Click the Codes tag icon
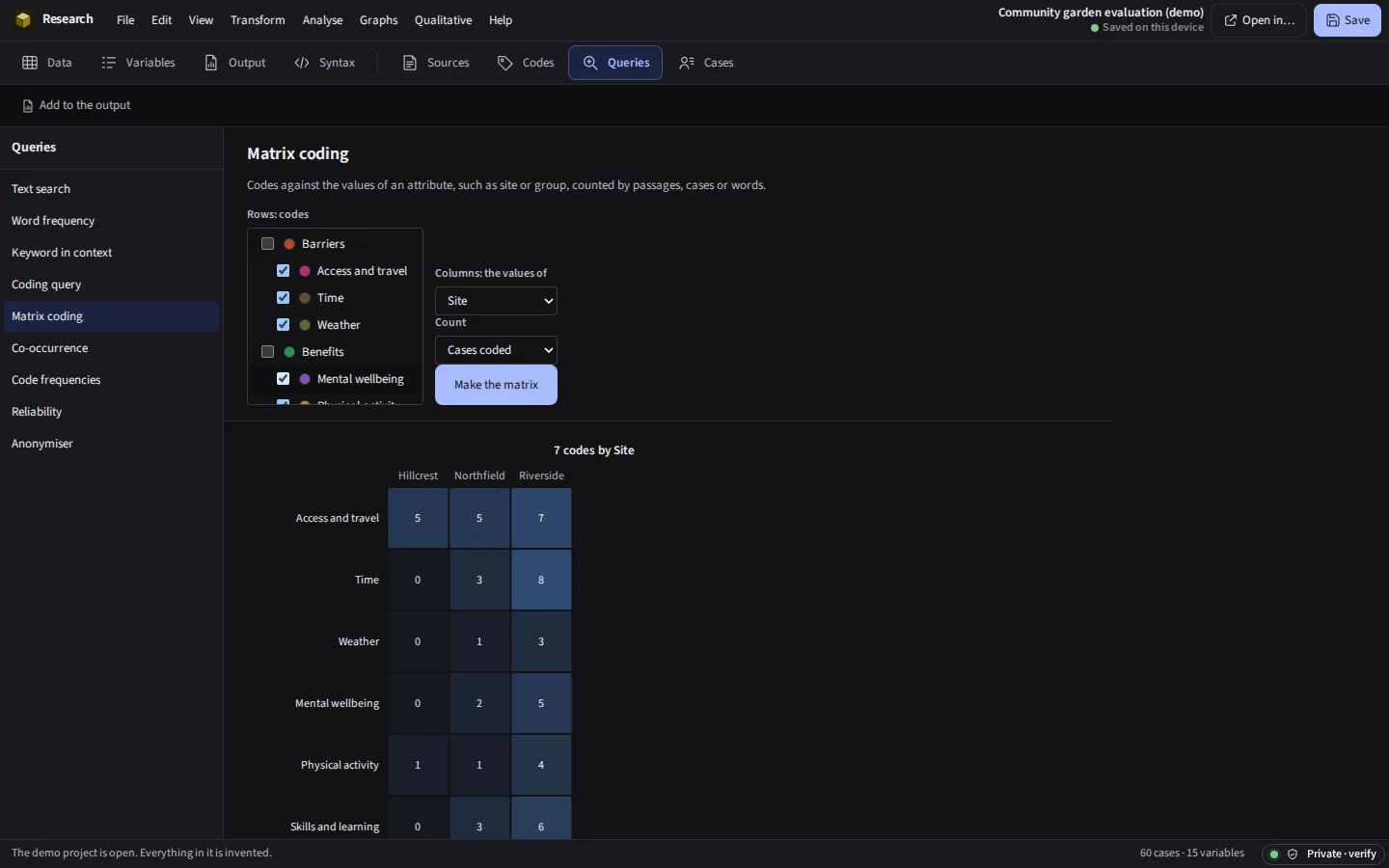 click(505, 63)
